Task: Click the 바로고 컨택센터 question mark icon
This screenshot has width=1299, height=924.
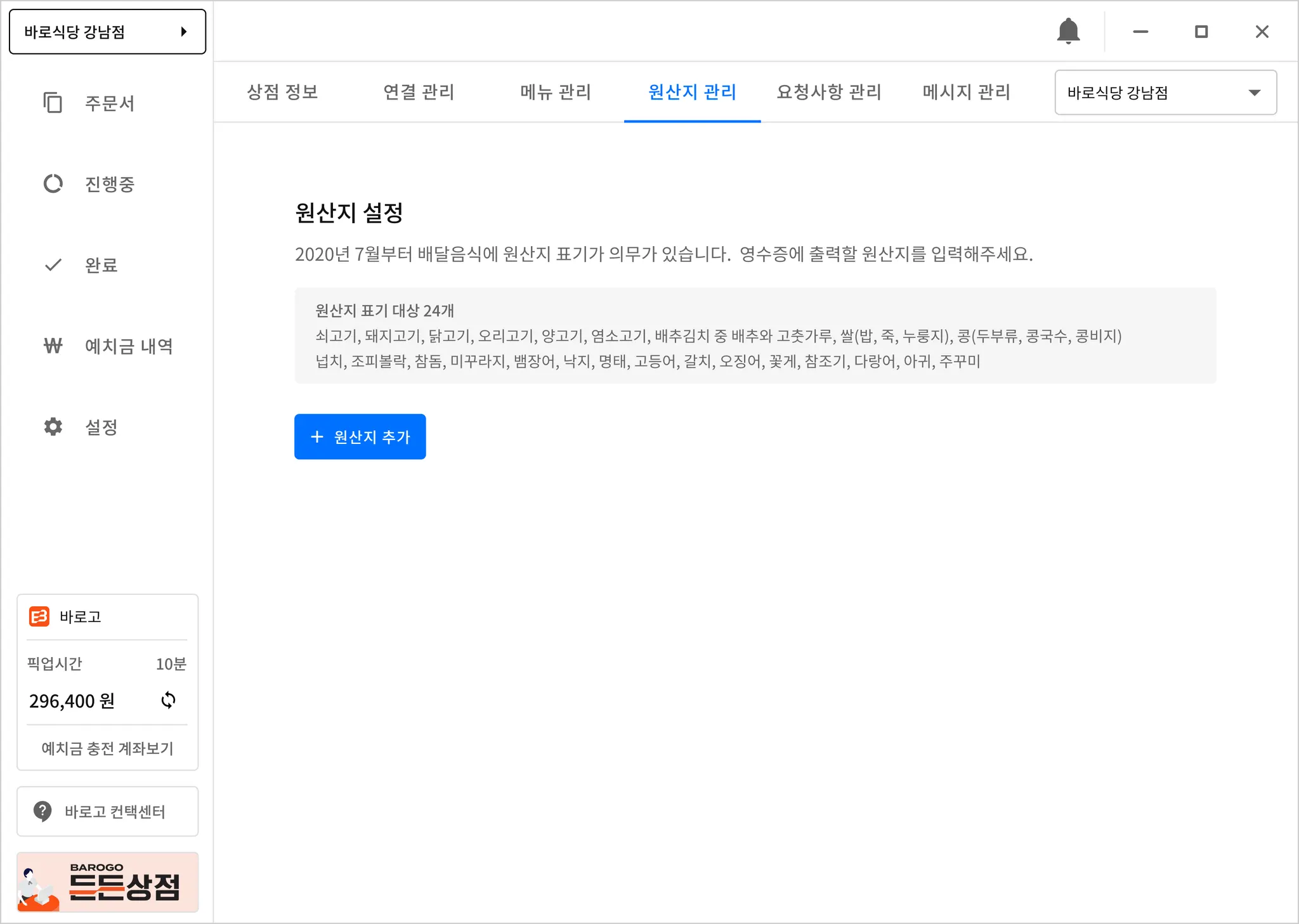Action: (42, 811)
